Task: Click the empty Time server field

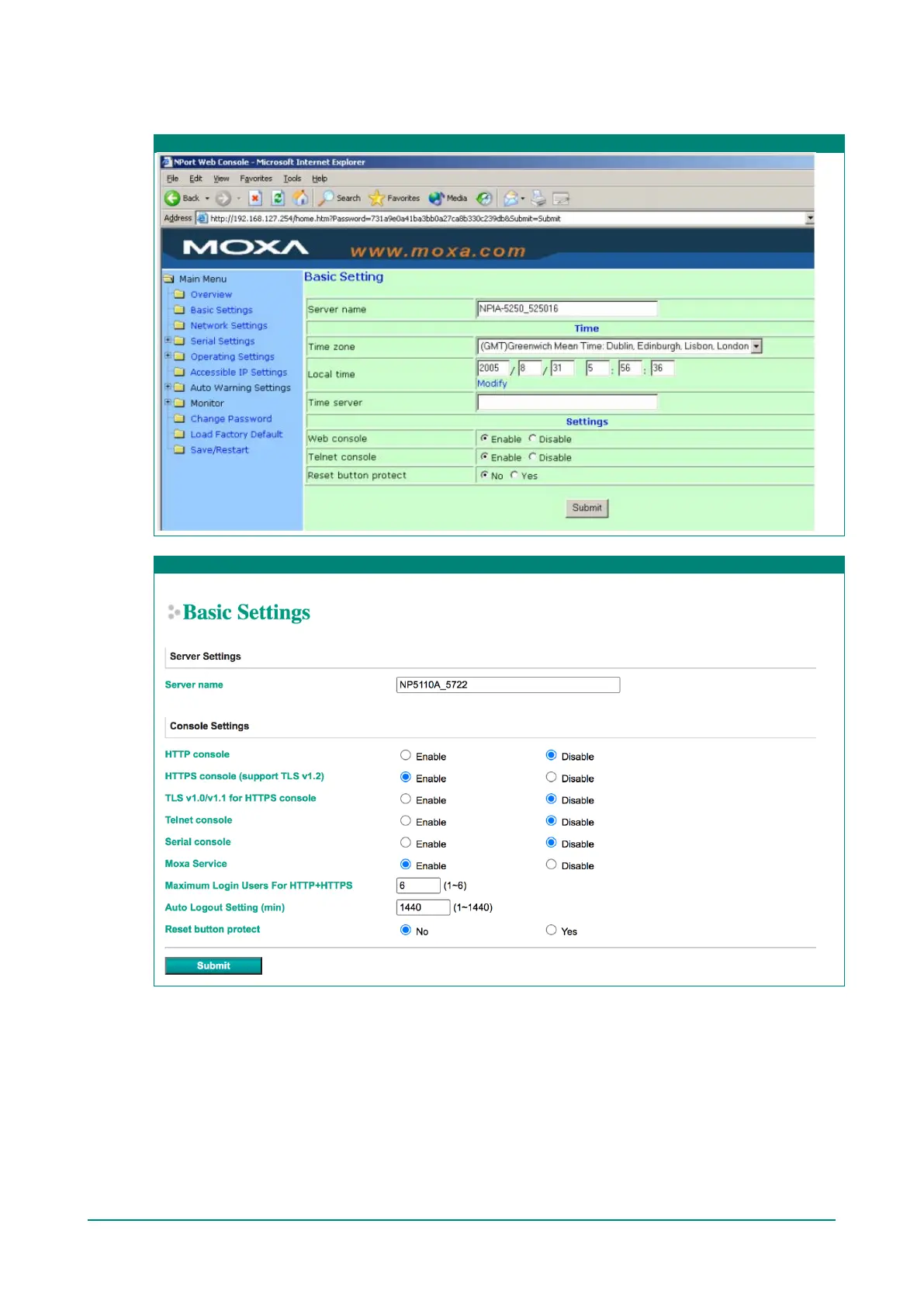Action: 567,402
